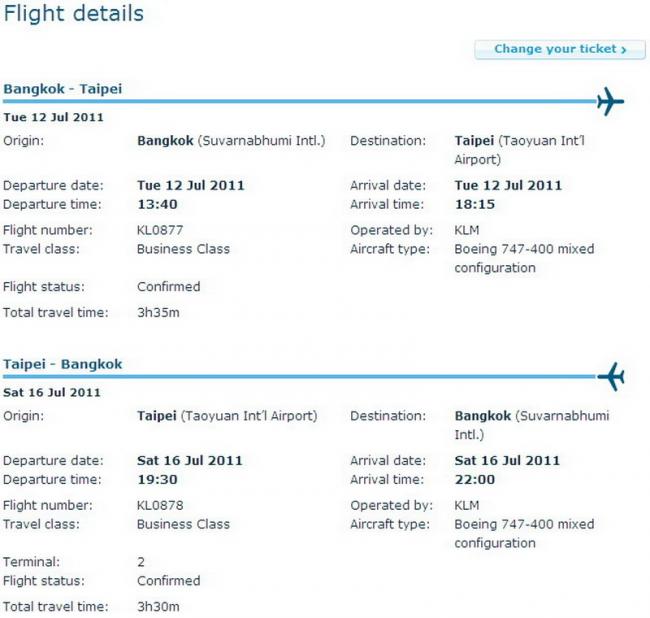
Task: Click the Change your ticket button
Action: (x=560, y=49)
